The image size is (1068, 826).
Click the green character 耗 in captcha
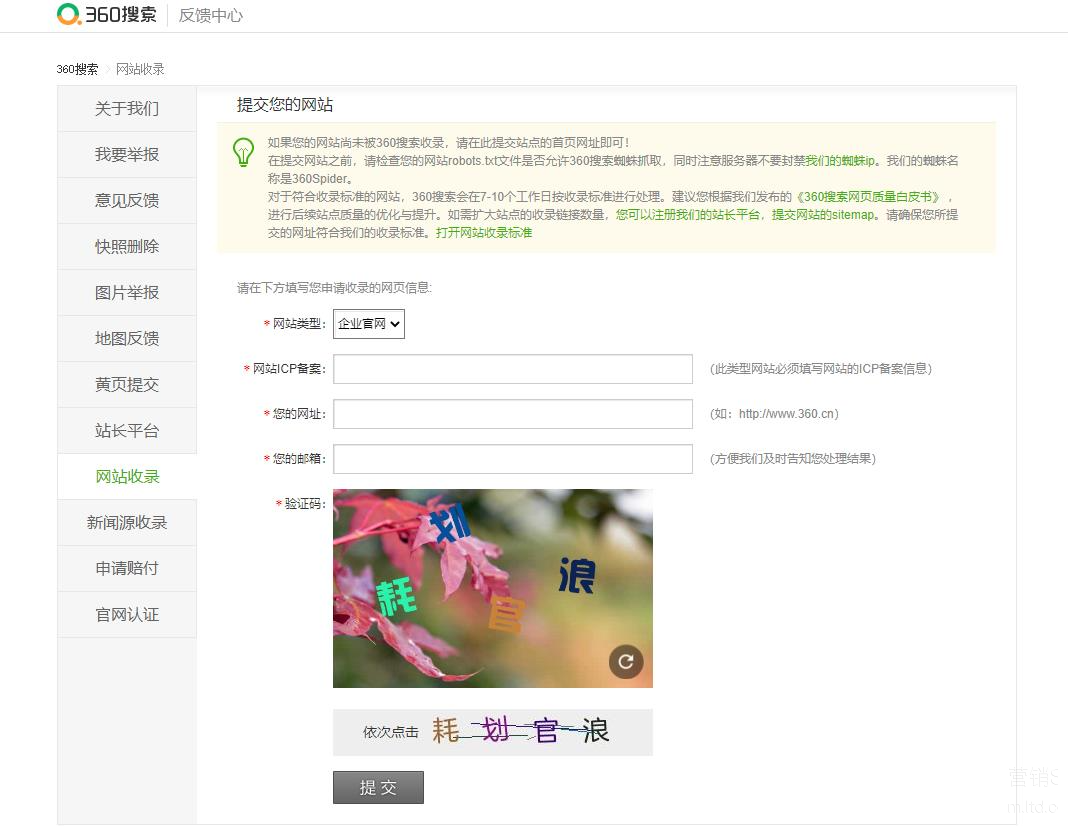[396, 596]
